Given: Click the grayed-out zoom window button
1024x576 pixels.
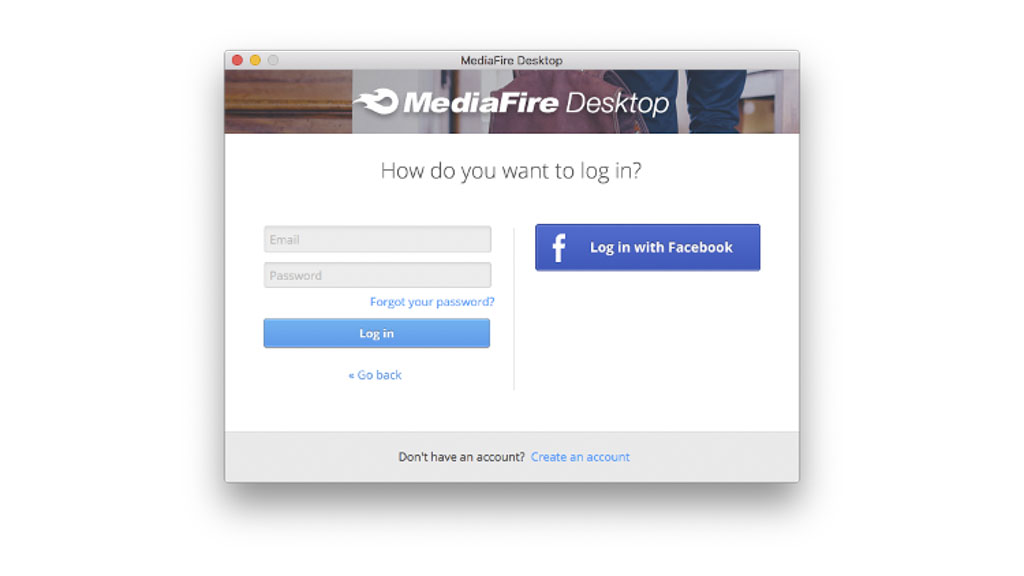Looking at the screenshot, I should pos(273,60).
